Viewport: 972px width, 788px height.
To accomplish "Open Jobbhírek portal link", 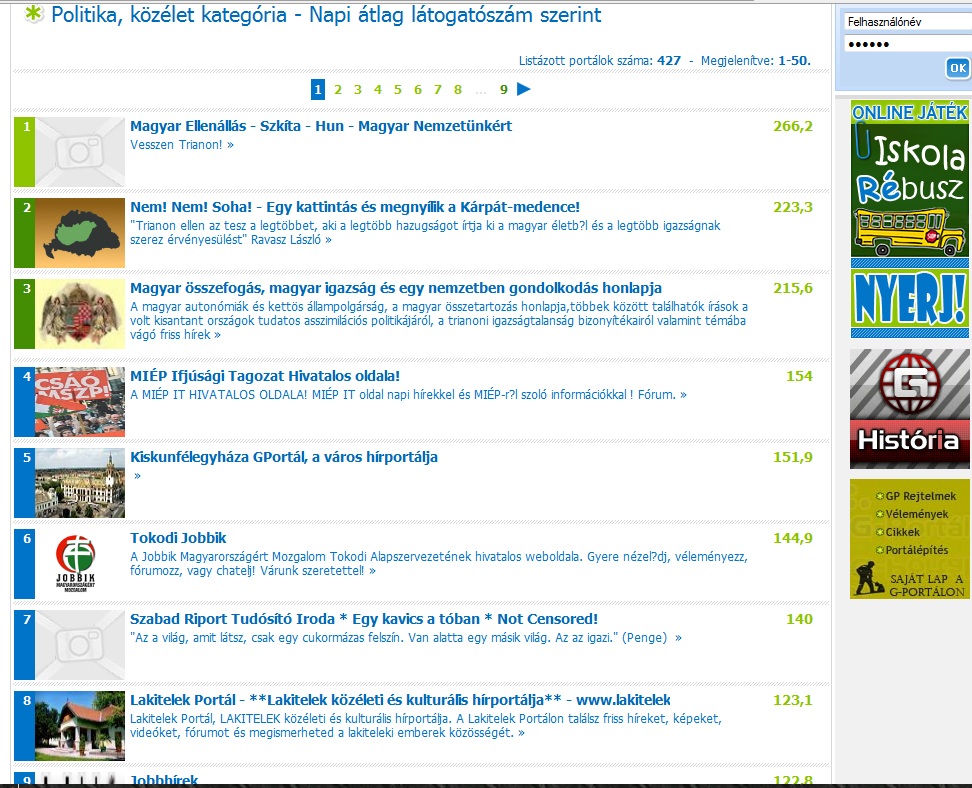I will tap(164, 780).
